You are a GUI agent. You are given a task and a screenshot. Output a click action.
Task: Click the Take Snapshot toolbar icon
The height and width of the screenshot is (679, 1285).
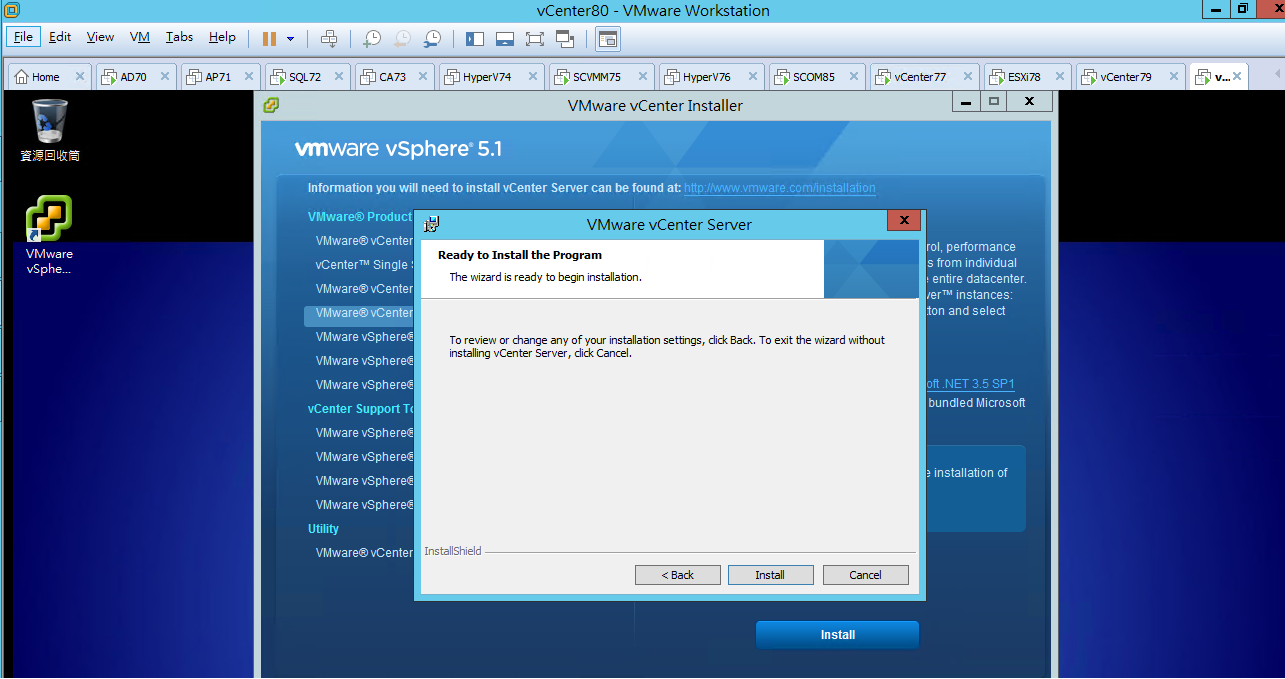(372, 39)
